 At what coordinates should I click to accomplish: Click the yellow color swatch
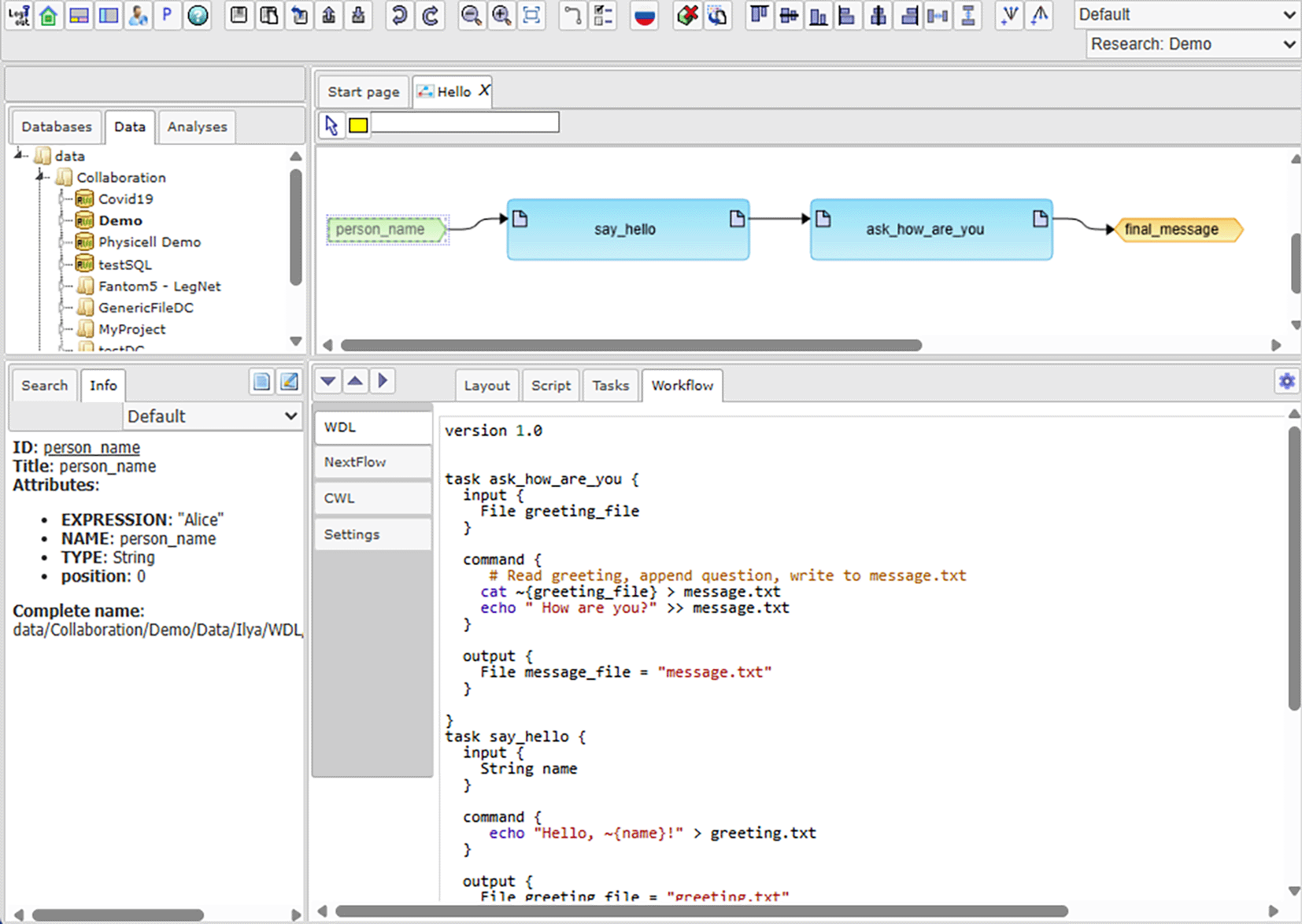click(x=358, y=125)
